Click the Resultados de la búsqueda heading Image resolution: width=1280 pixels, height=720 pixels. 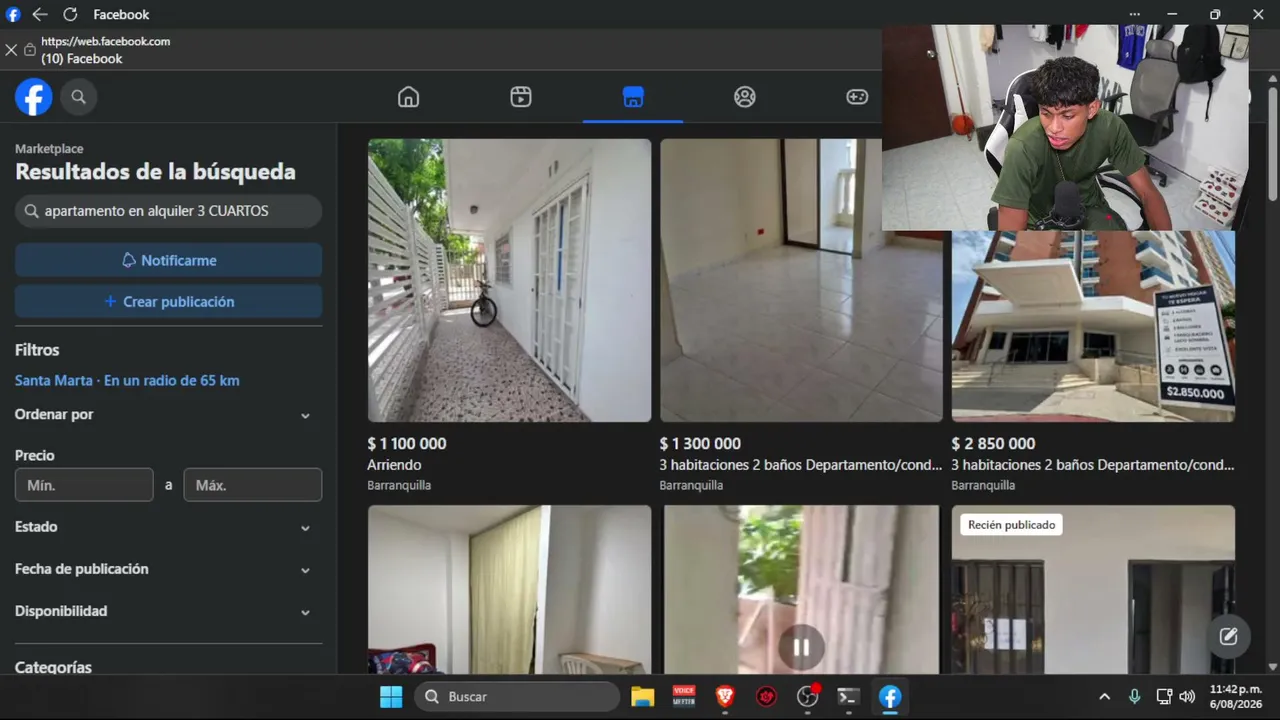tap(155, 172)
